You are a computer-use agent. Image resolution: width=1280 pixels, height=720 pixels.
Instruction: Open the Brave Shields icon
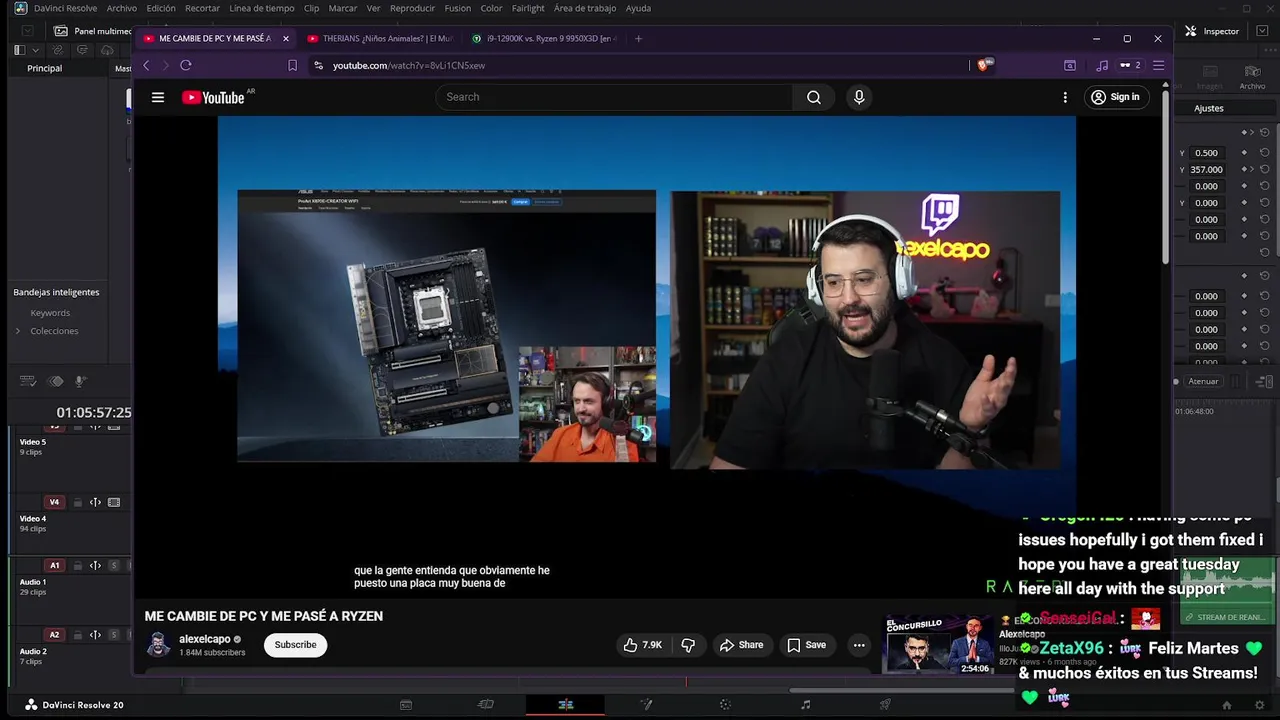coord(984,65)
